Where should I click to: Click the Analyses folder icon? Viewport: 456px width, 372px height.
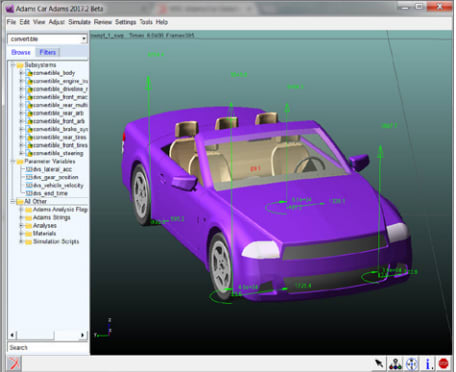pos(28,226)
